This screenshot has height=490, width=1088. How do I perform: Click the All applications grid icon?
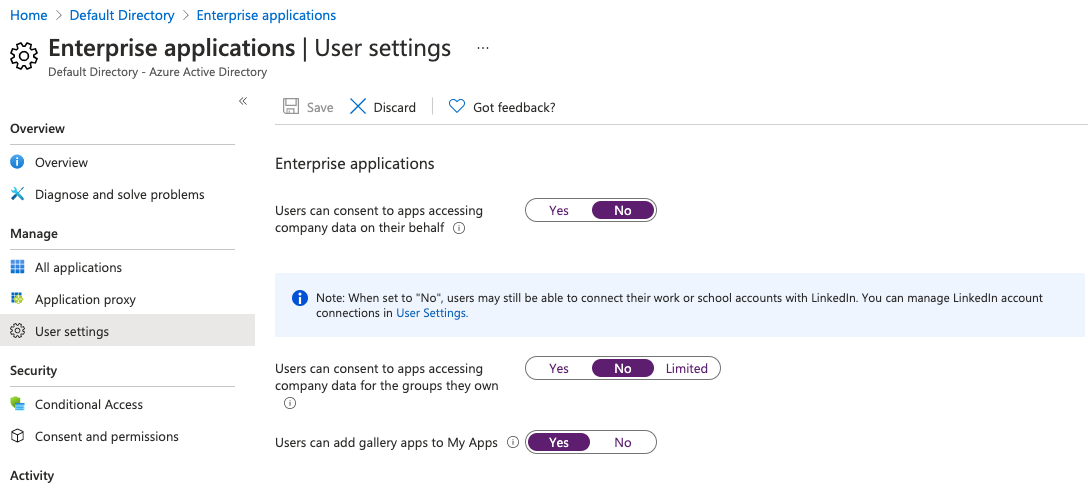[17, 267]
